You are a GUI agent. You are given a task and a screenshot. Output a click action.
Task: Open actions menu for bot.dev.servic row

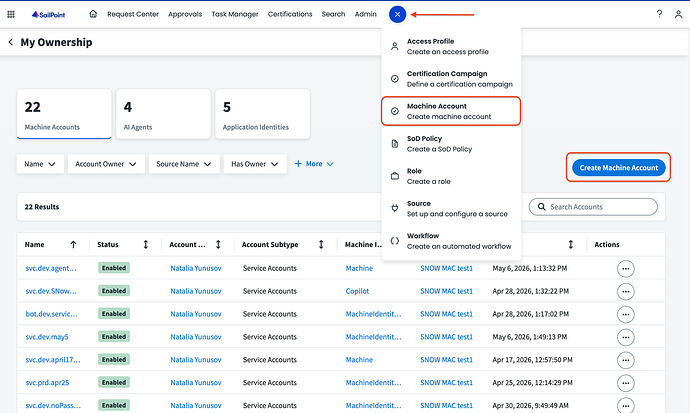(625, 314)
